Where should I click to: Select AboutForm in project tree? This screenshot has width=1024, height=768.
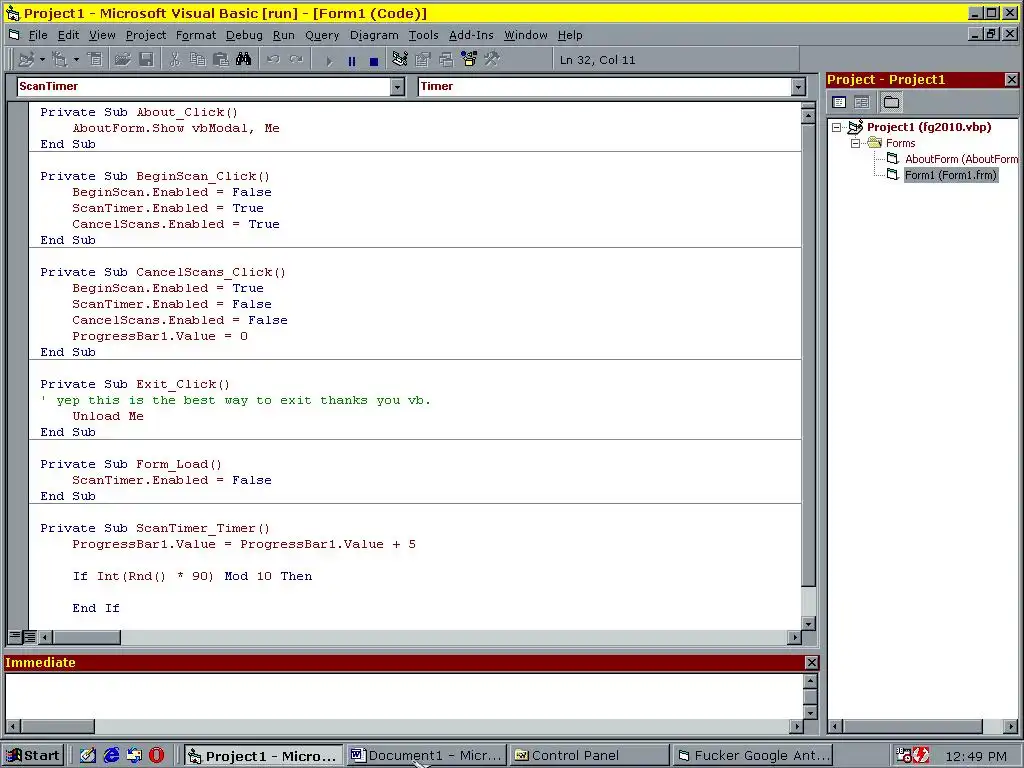tap(961, 159)
